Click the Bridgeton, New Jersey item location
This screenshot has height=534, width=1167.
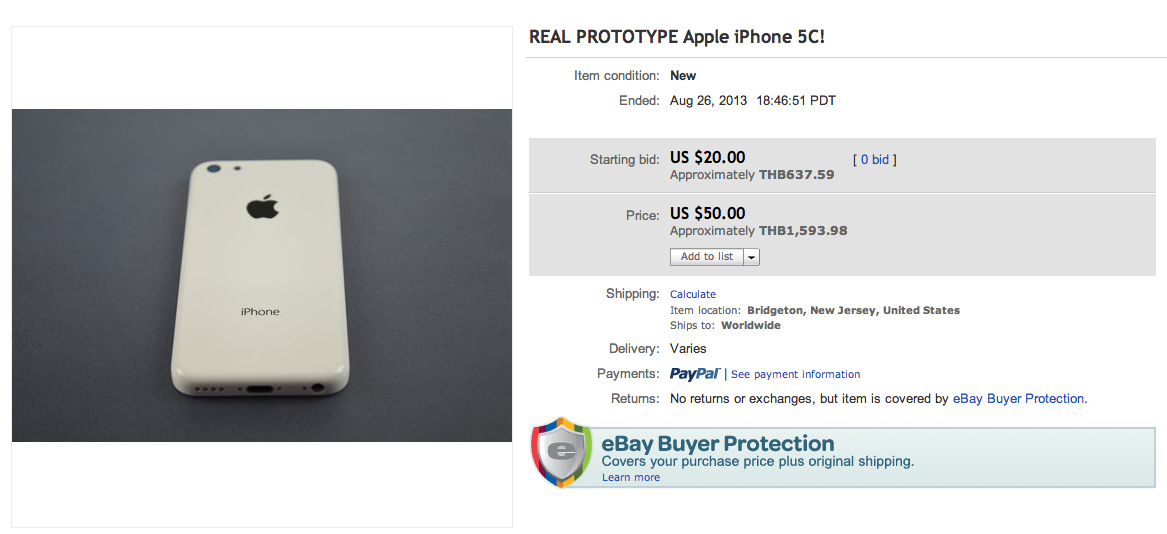(x=853, y=311)
